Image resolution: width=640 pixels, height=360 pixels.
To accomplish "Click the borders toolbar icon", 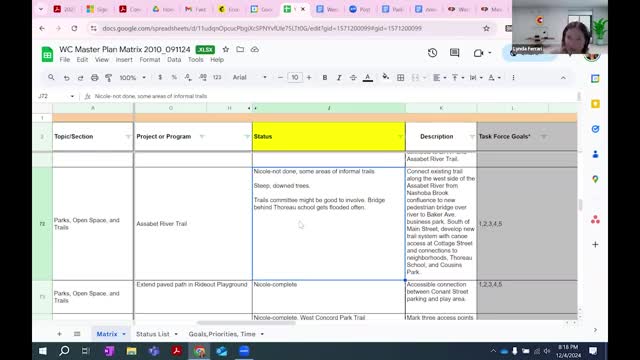I will point(400,78).
